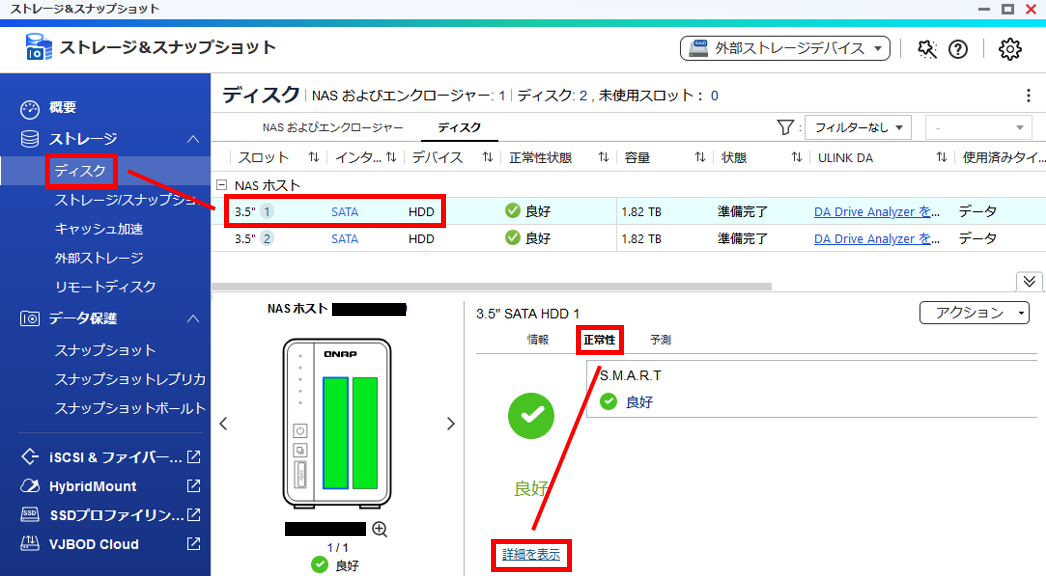
Task: Click the horizontal table scrollbar
Action: (492, 286)
